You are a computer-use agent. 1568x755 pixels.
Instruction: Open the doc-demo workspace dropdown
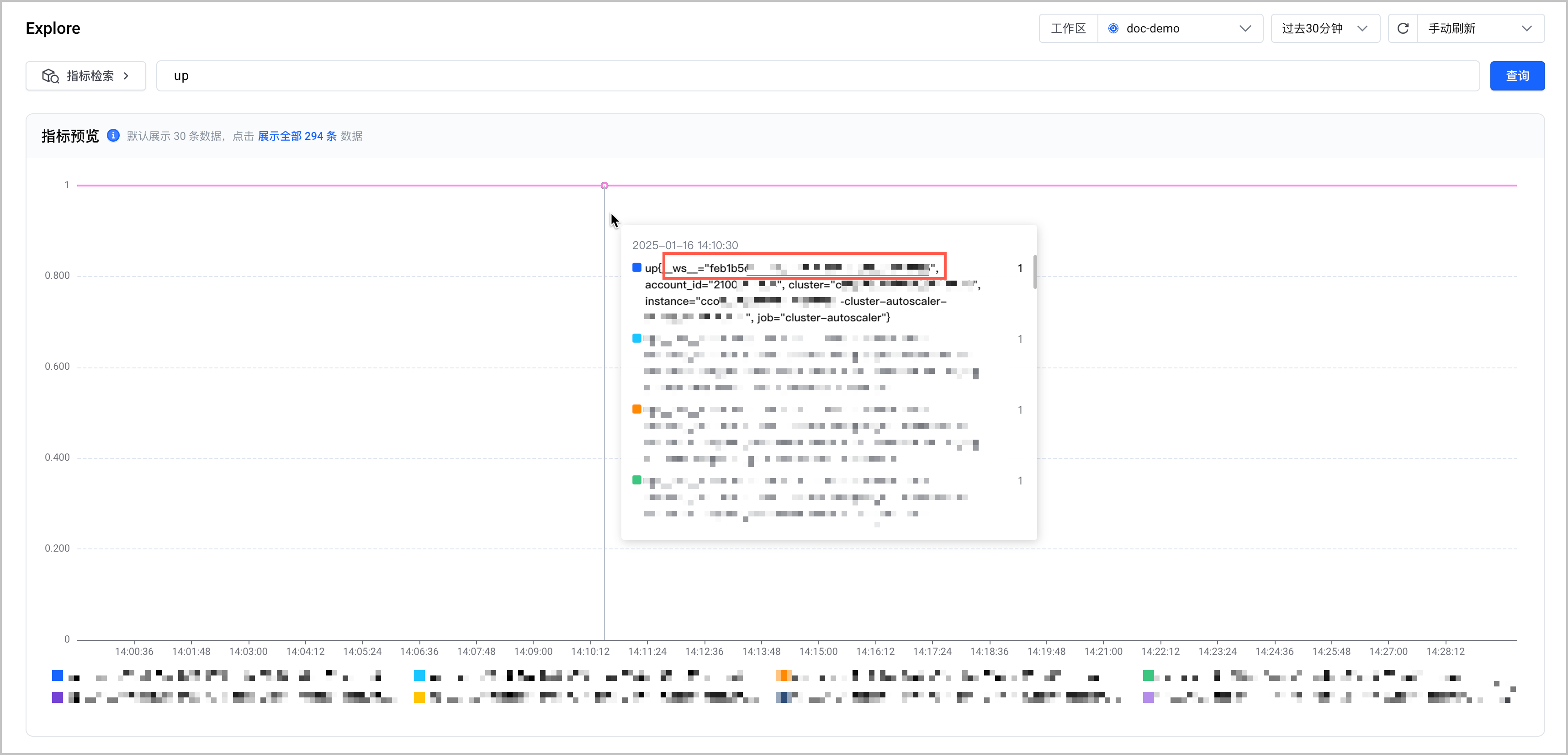click(x=1180, y=29)
